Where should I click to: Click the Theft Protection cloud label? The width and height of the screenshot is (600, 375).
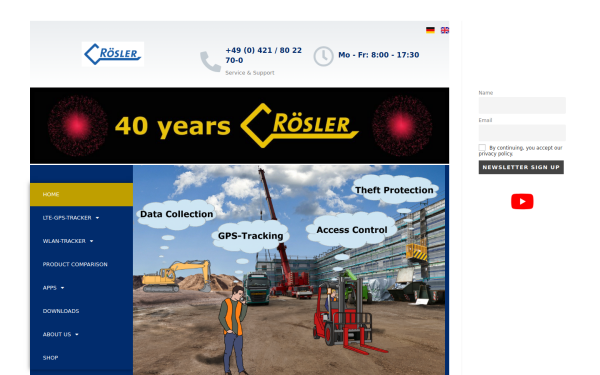[x=394, y=190]
